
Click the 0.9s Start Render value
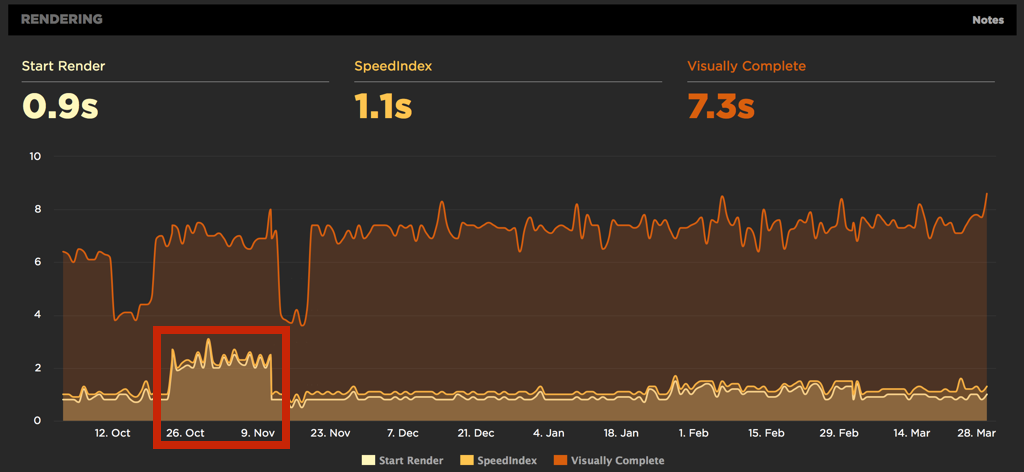coord(60,106)
